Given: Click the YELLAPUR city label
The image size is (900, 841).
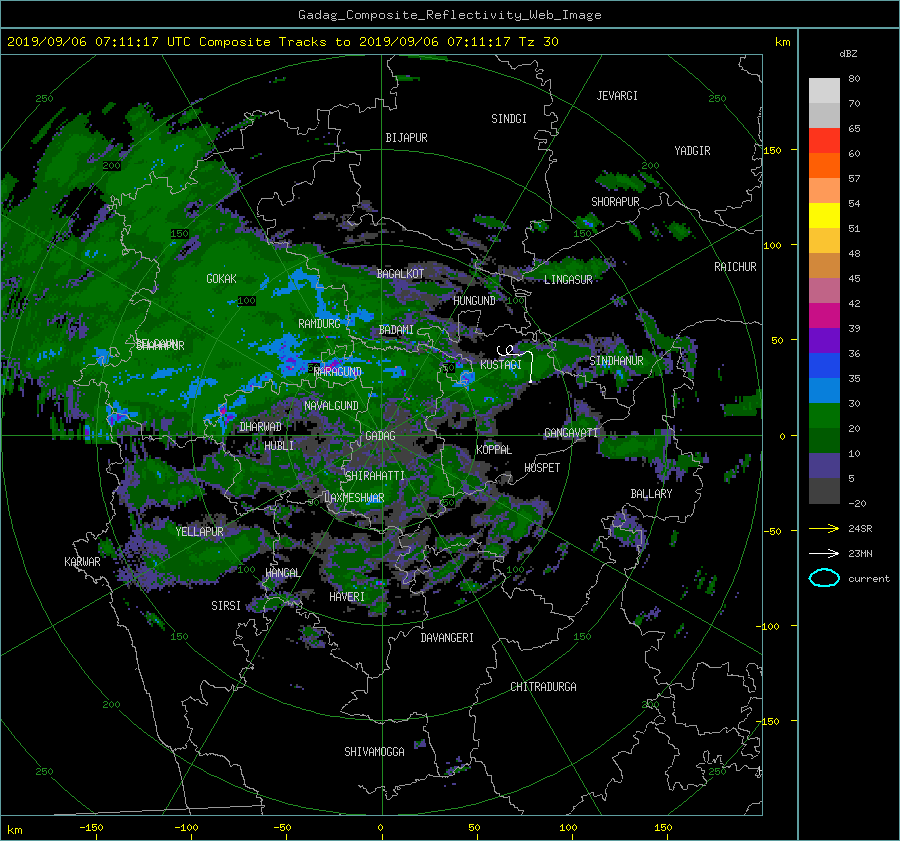Looking at the screenshot, I should [x=199, y=532].
